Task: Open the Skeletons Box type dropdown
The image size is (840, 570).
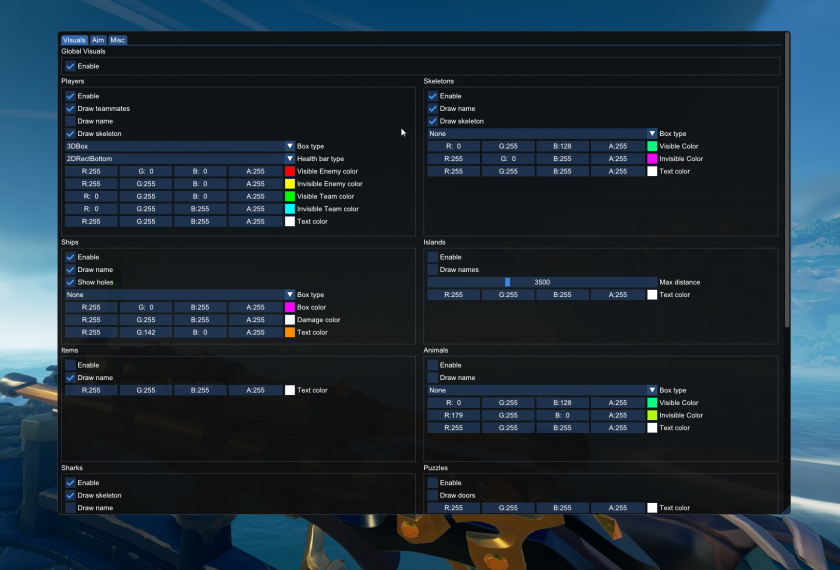Action: pyautogui.click(x=542, y=133)
